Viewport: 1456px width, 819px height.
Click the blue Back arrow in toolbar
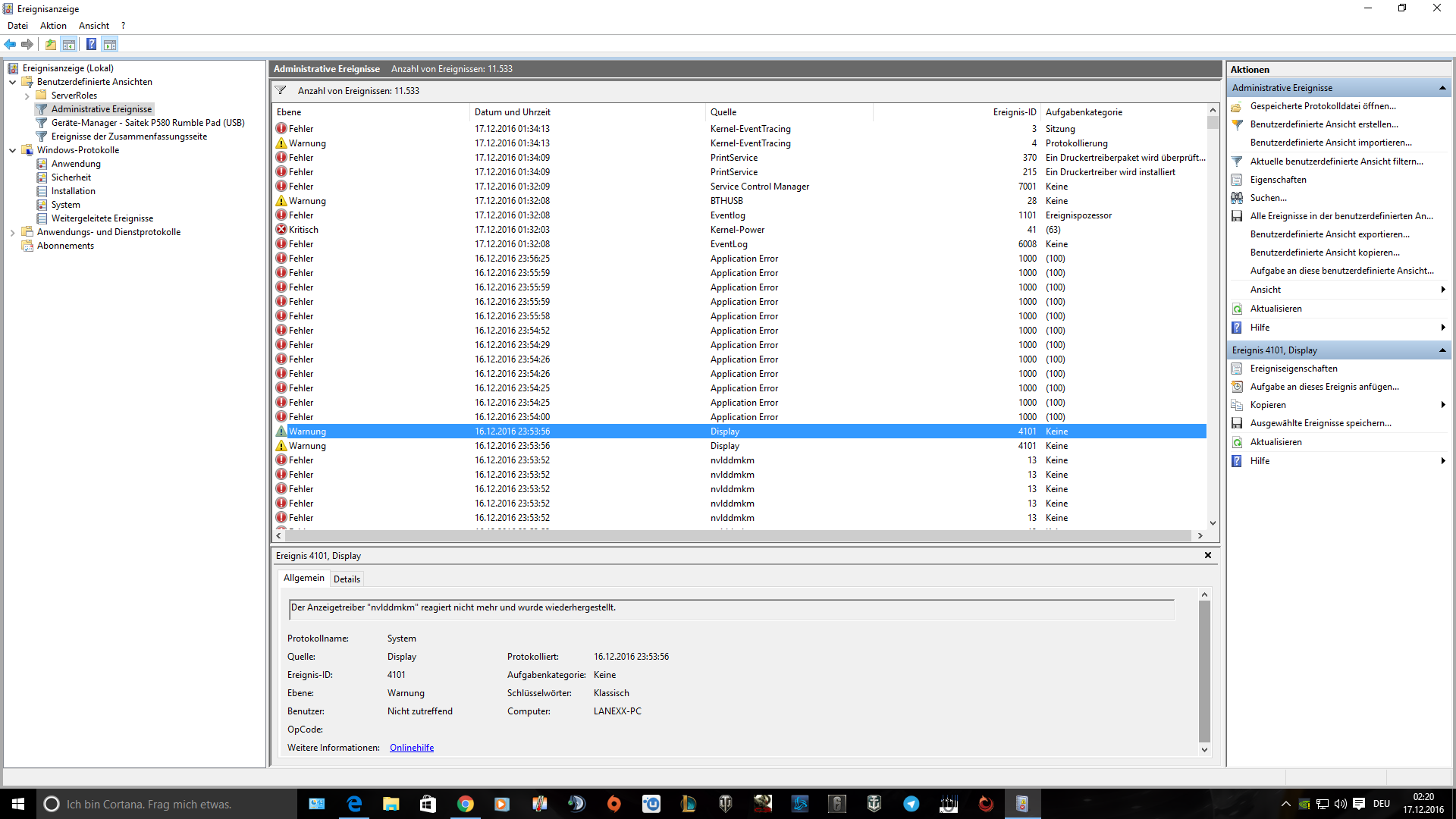pyautogui.click(x=10, y=44)
